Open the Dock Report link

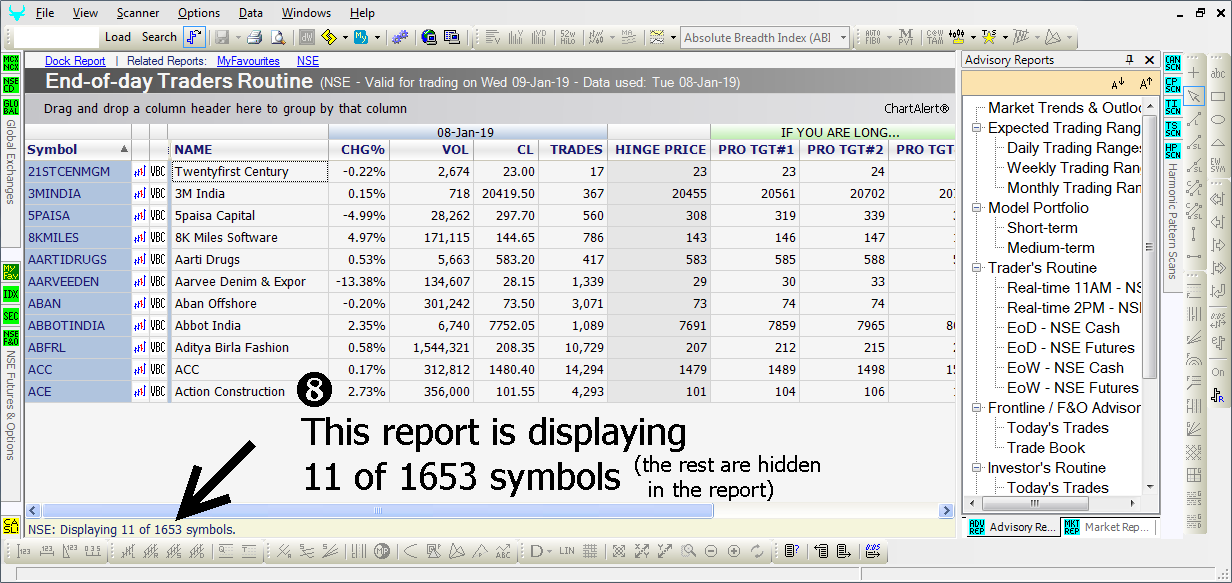click(x=75, y=61)
